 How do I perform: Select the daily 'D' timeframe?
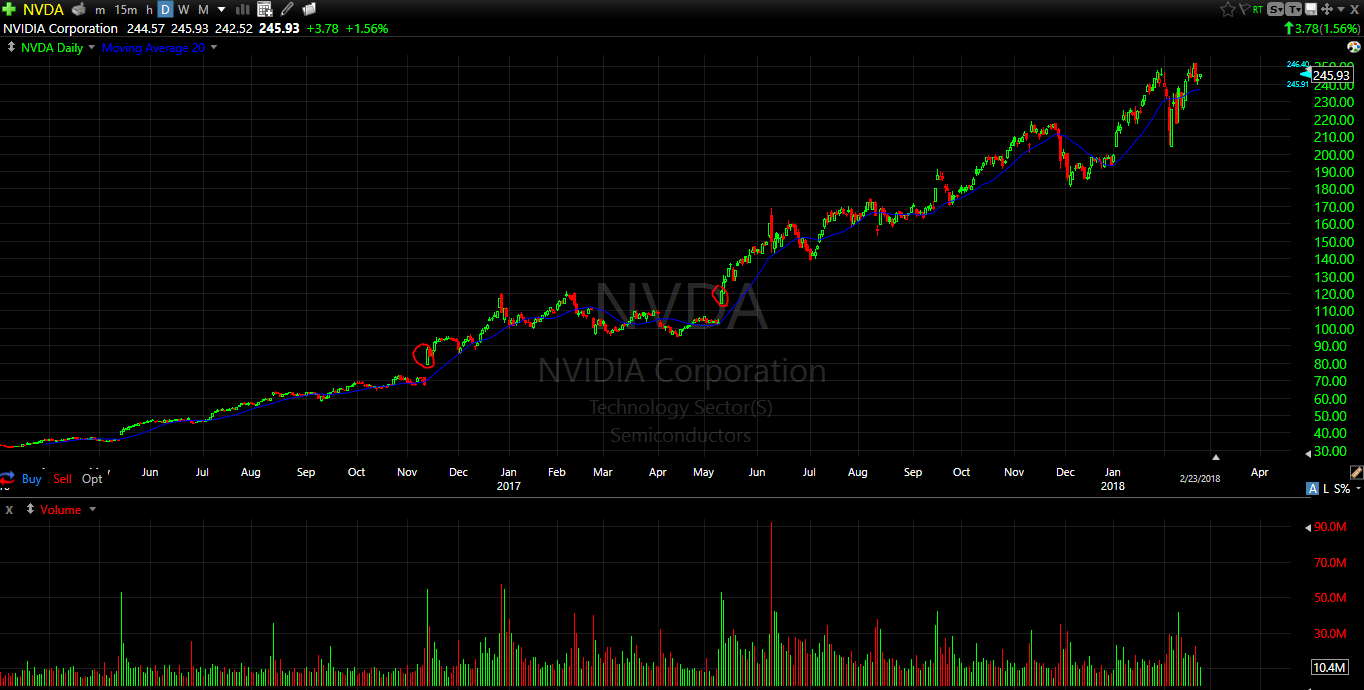pyautogui.click(x=166, y=10)
